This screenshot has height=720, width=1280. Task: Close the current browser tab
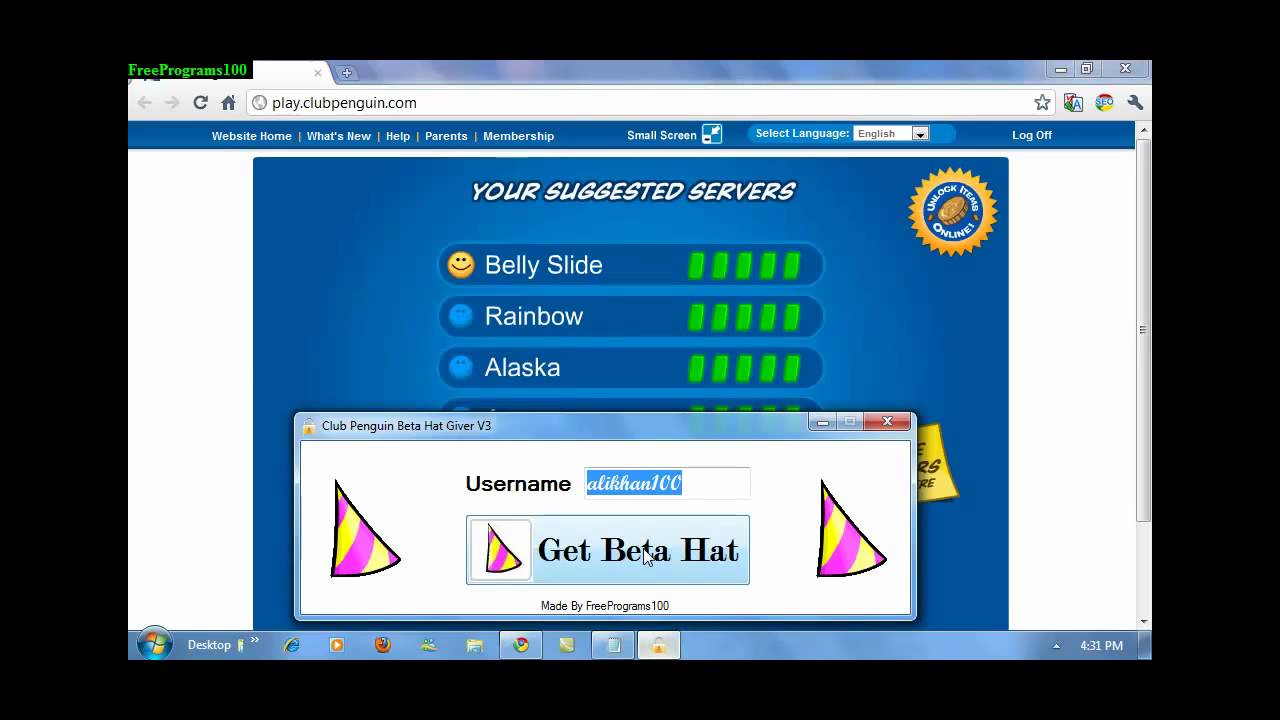[x=318, y=73]
